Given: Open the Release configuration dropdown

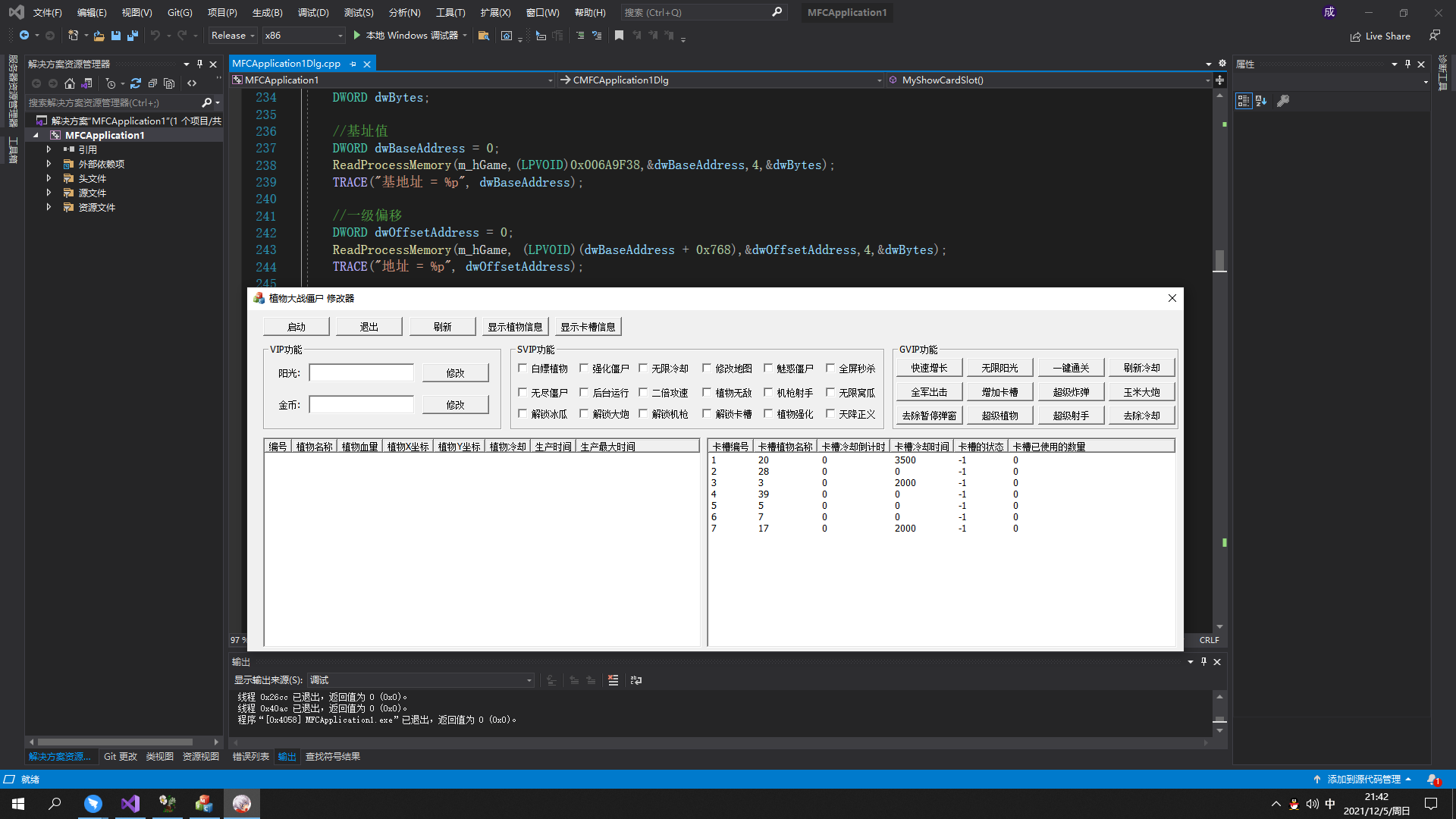Looking at the screenshot, I should [233, 36].
